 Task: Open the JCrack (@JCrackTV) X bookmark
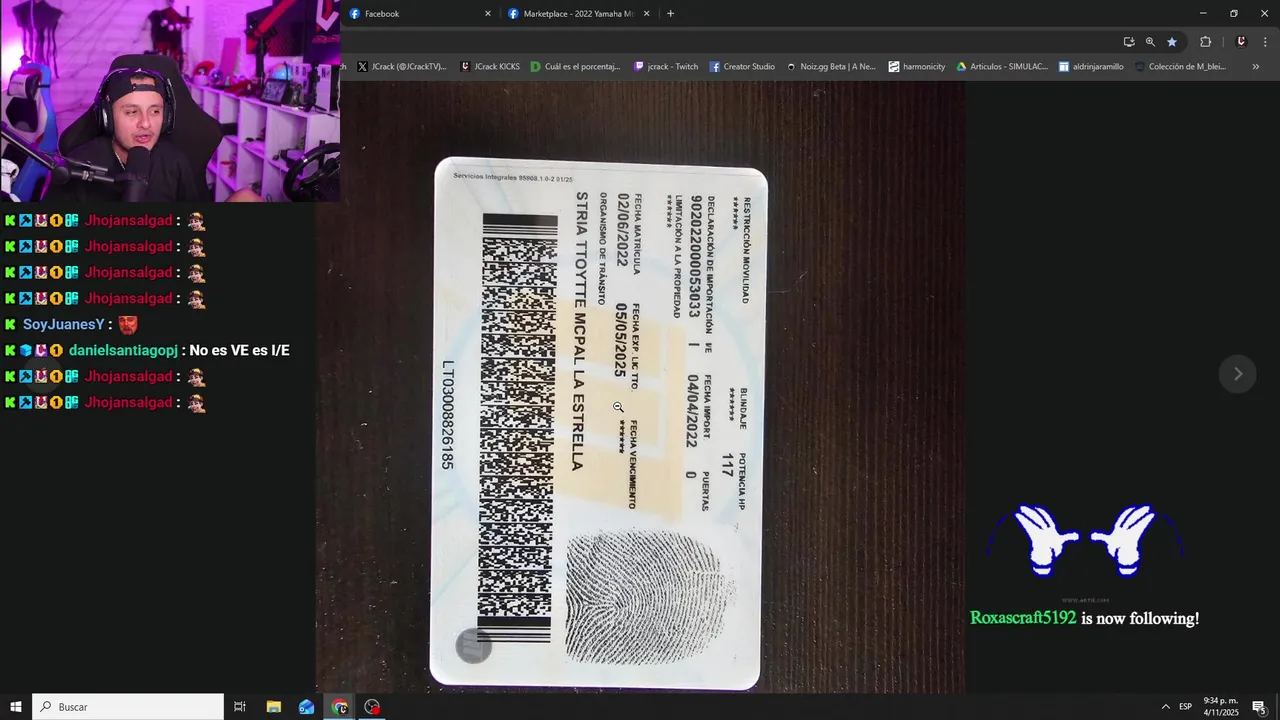(402, 67)
